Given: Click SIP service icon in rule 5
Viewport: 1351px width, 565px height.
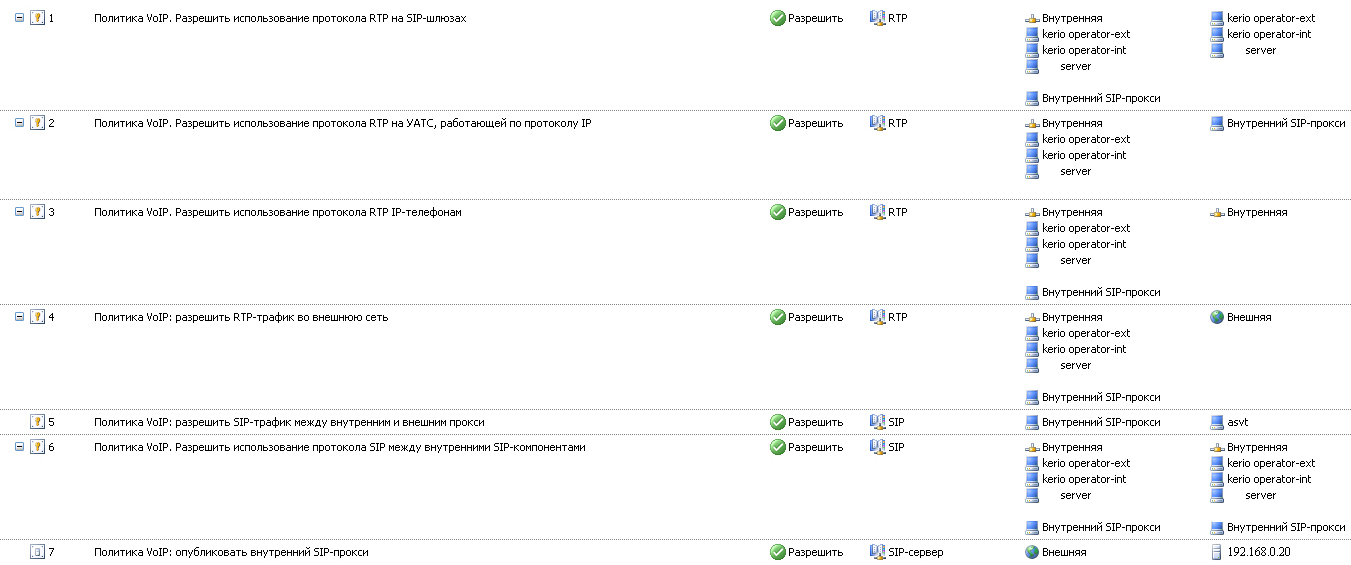Looking at the screenshot, I should tap(878, 422).
